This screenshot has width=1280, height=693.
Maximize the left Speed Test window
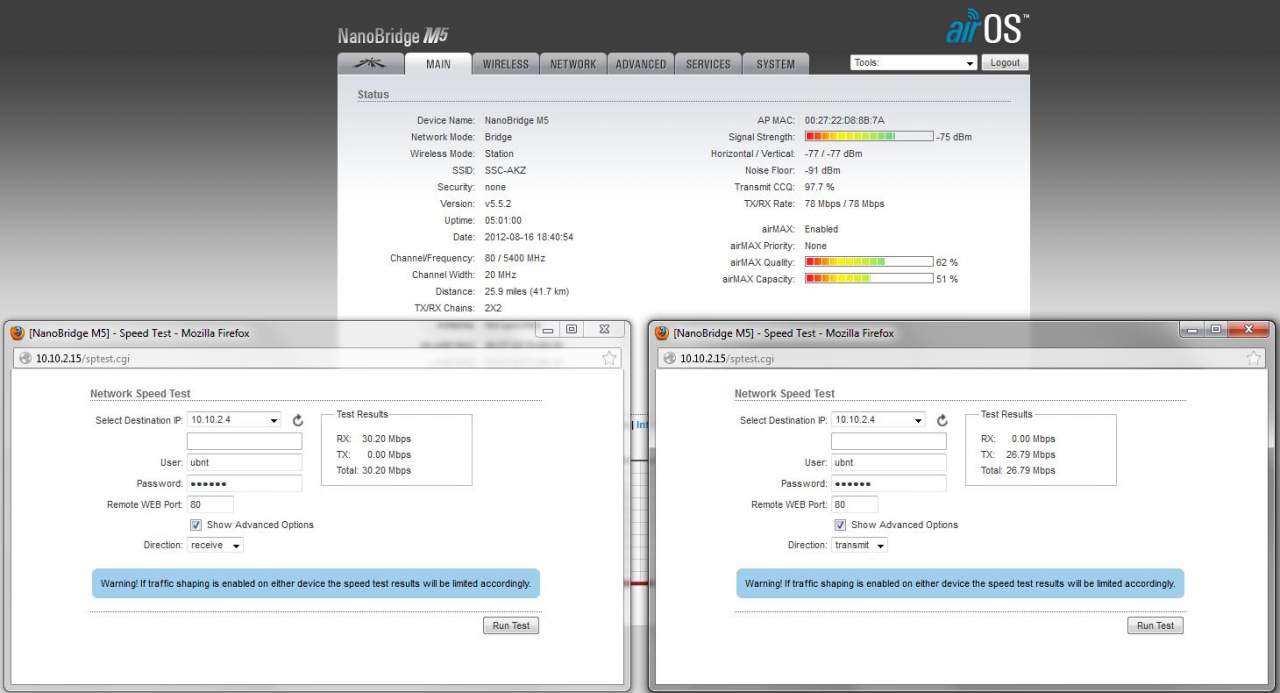571,329
